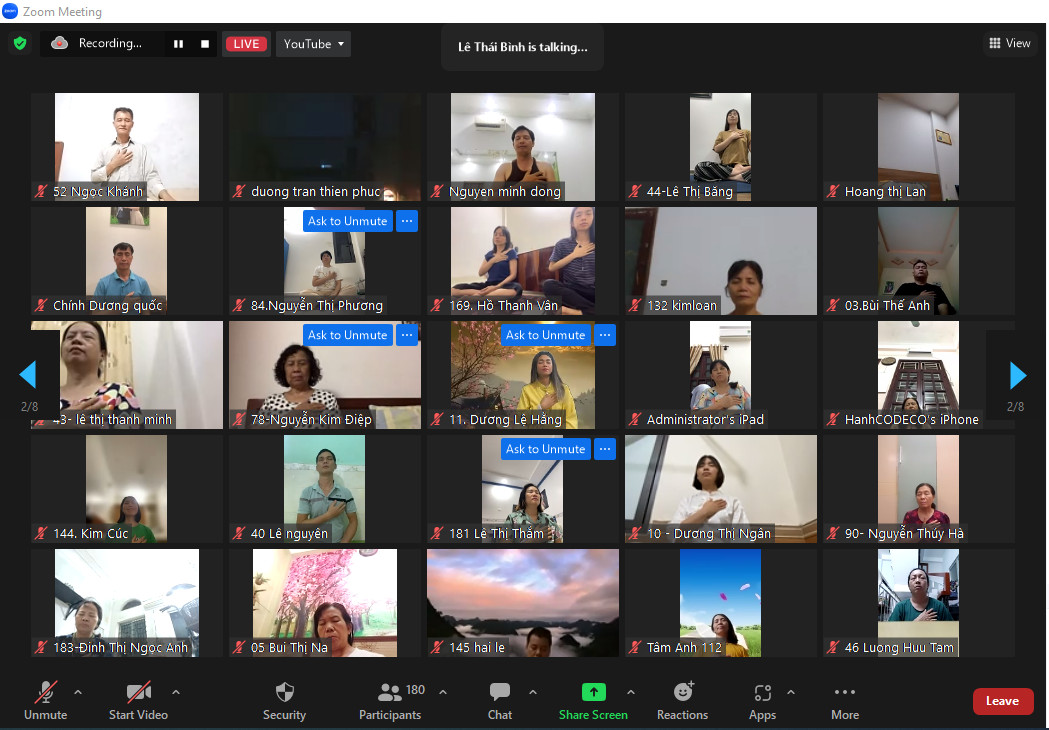Select the 10 - Dương Thị Ngân video tile

pyautogui.click(x=721, y=488)
